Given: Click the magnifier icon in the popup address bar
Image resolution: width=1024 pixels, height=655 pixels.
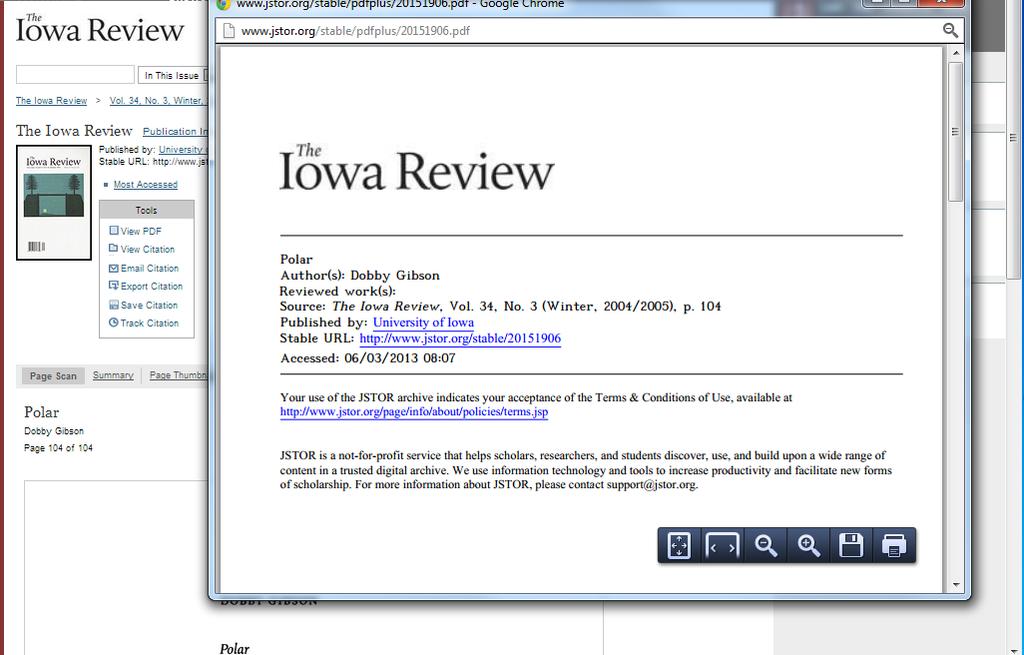Looking at the screenshot, I should pos(950,31).
